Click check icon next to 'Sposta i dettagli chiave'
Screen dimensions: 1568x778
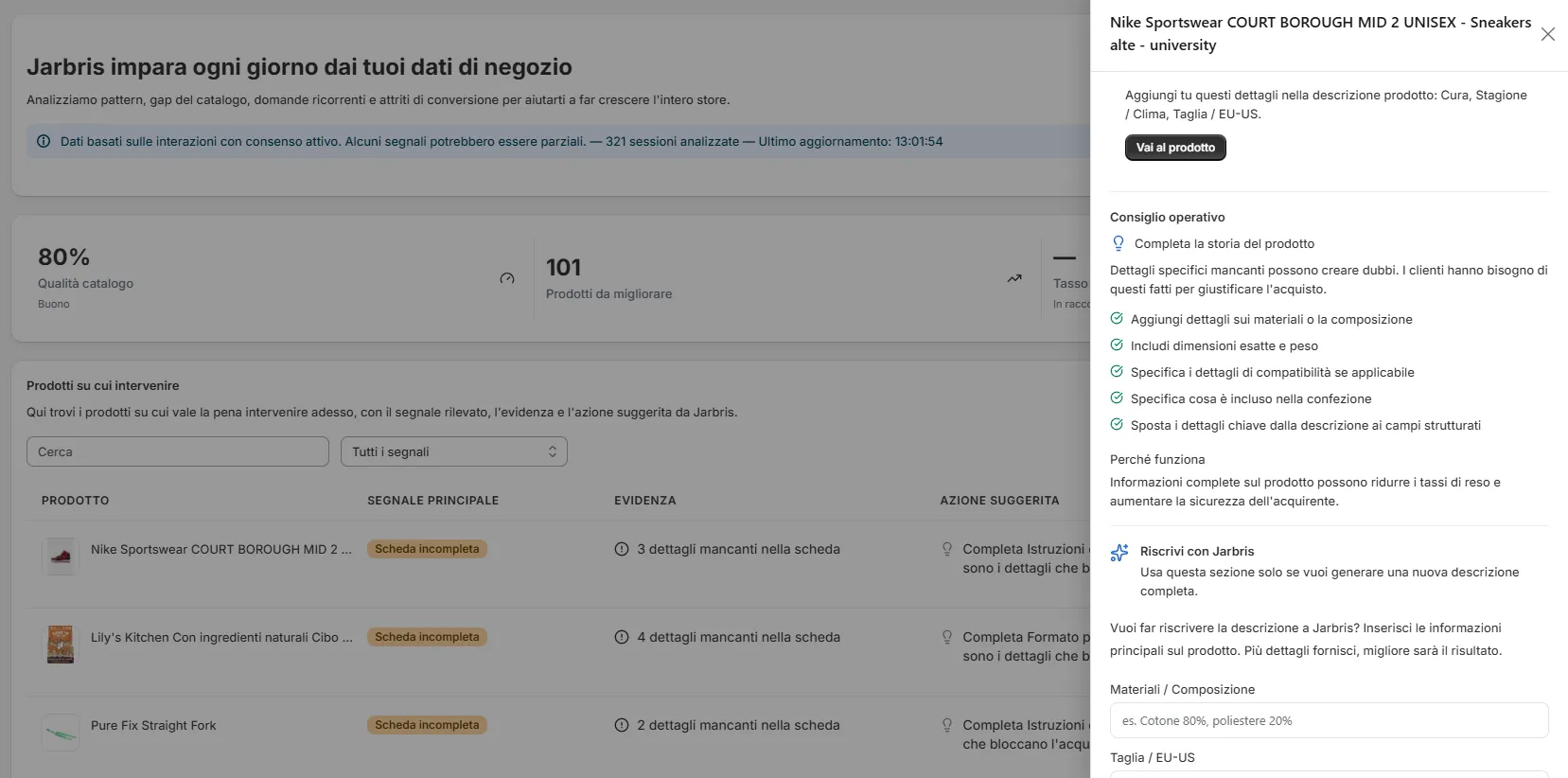pos(1117,425)
